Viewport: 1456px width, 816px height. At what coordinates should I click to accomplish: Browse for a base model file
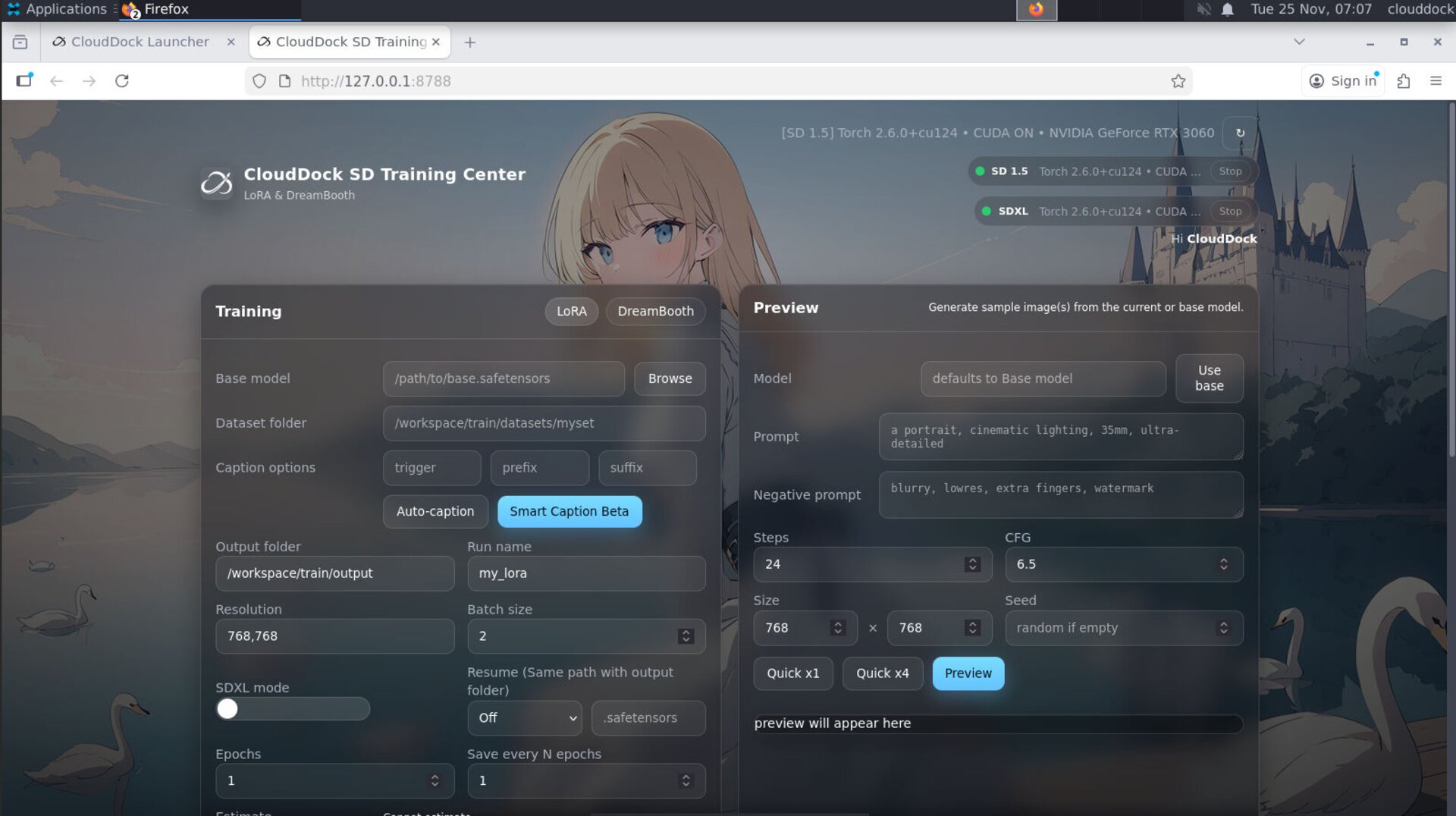pos(669,378)
